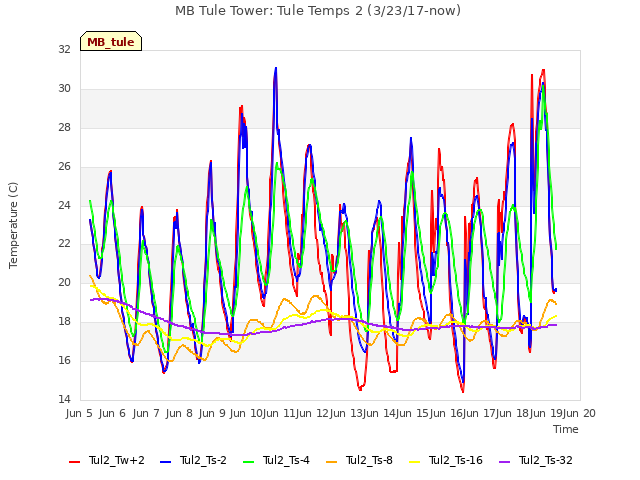This screenshot has width=640, height=480.
Task: Click the Temperature (C) axis label
Action: pos(13,225)
